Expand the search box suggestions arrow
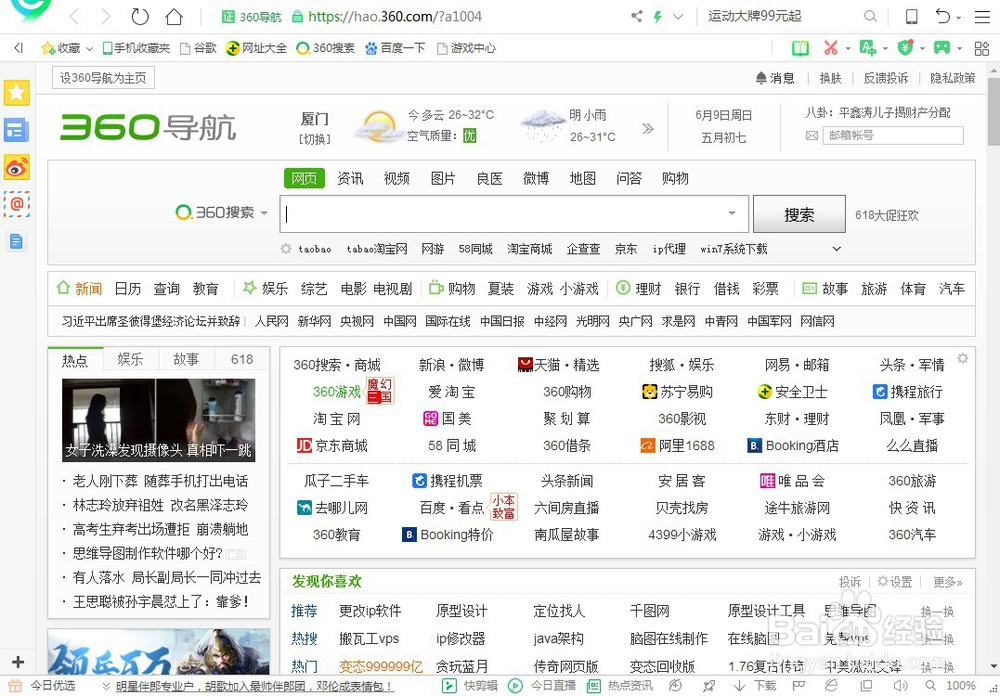This screenshot has height=696, width=1000. click(731, 214)
